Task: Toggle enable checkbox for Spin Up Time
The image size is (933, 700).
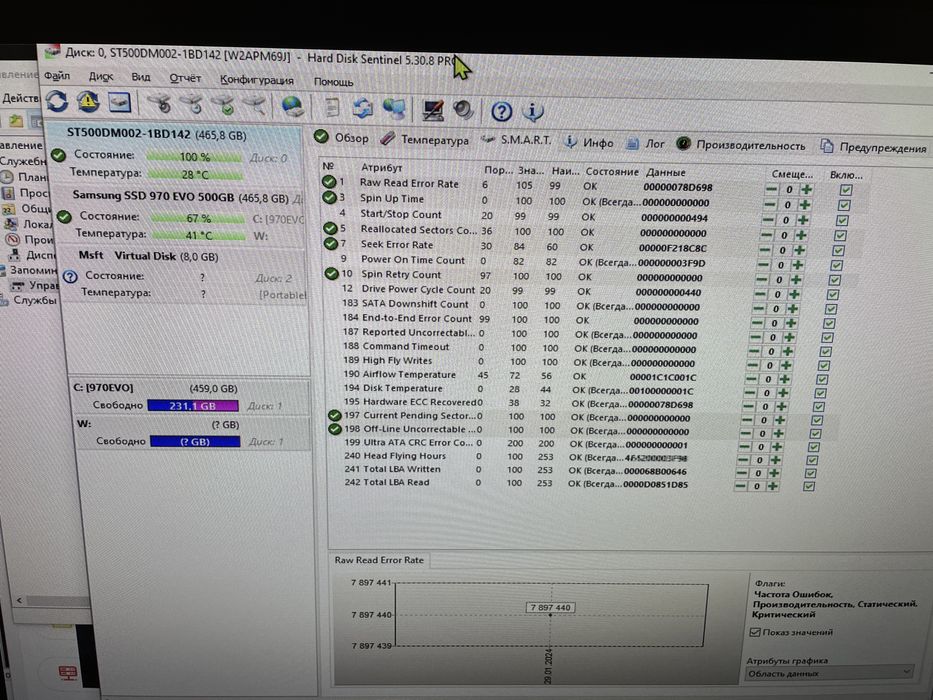Action: click(844, 205)
